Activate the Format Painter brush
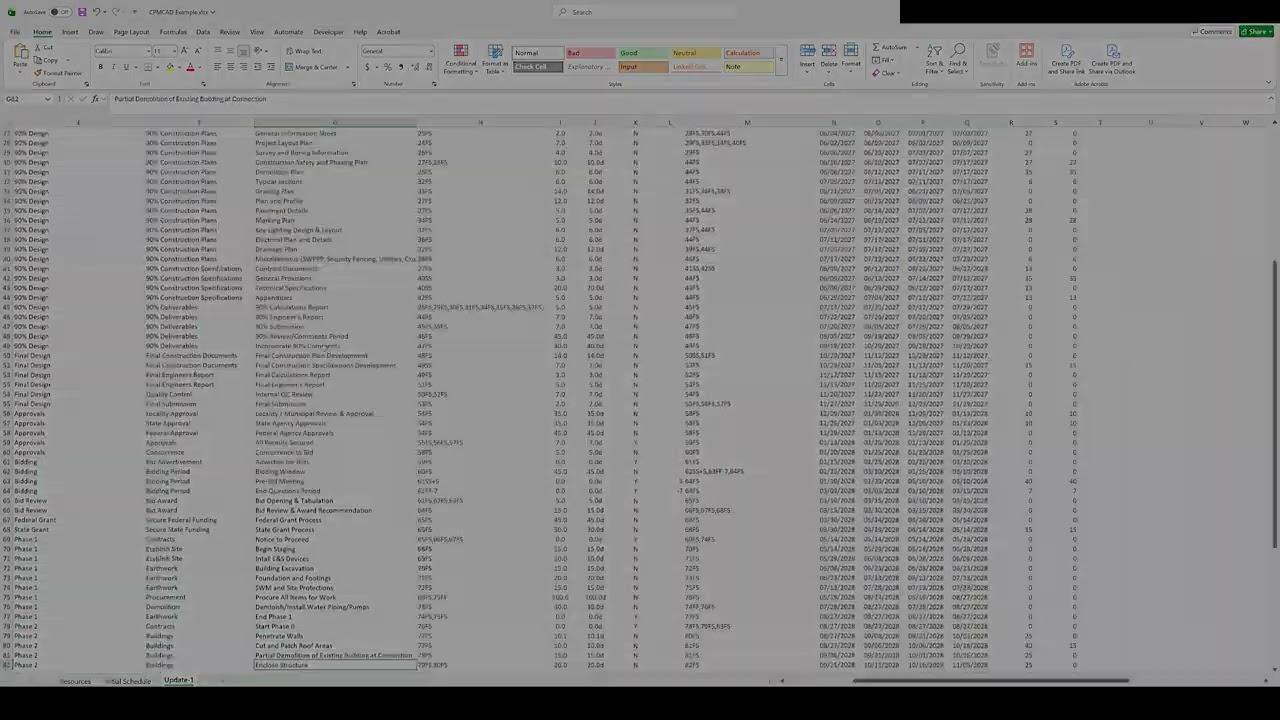Viewport: 1280px width, 720px height. [58, 73]
